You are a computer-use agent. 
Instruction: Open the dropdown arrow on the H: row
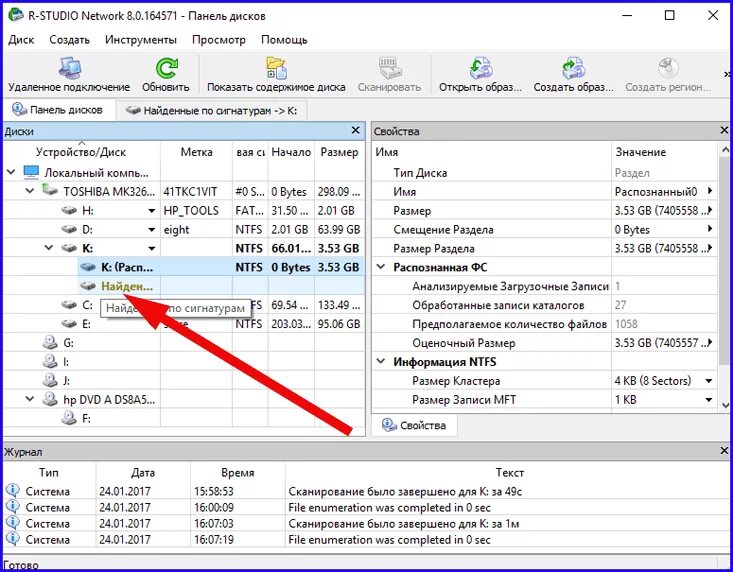151,211
